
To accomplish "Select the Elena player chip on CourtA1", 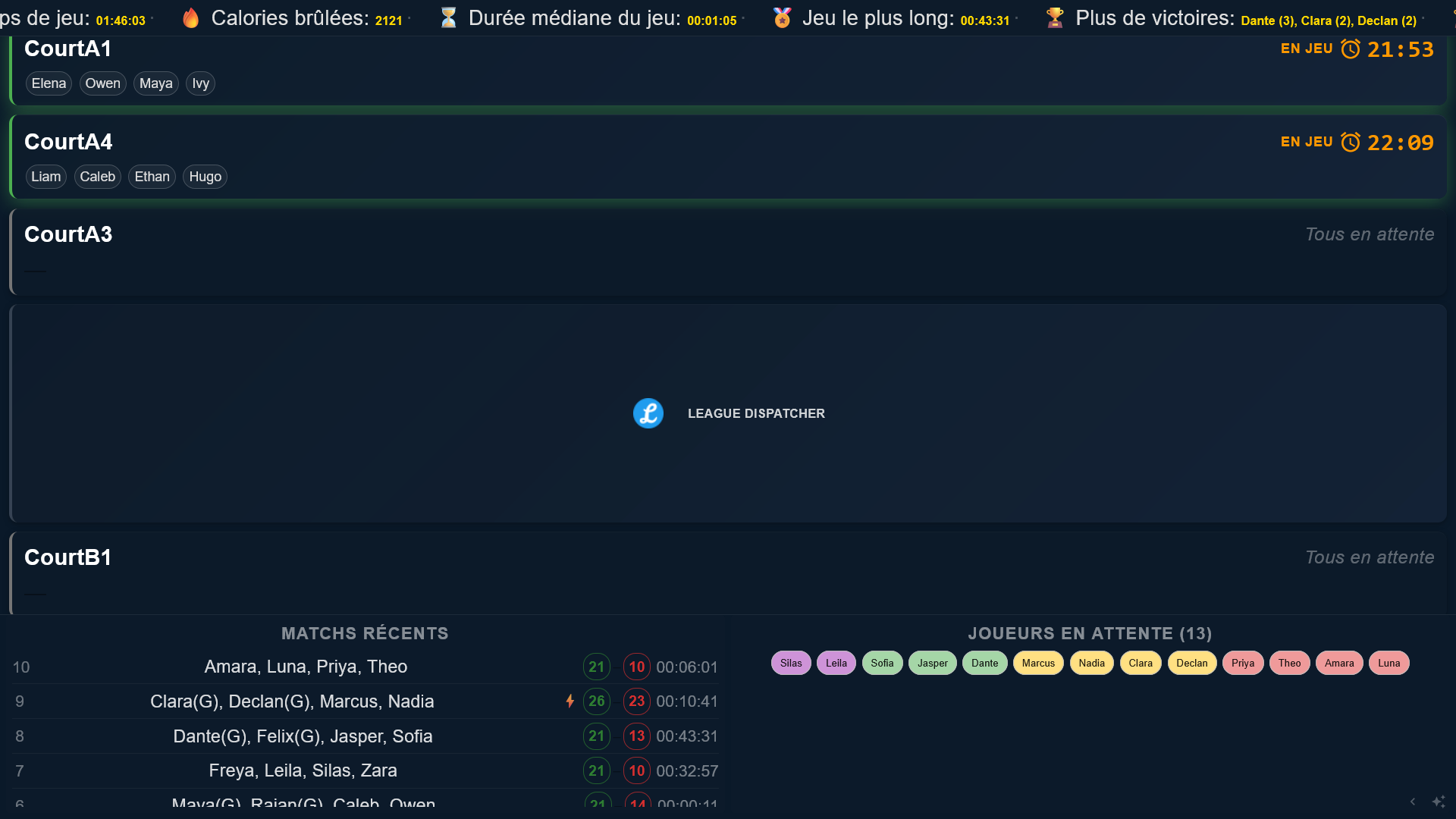I will click(x=49, y=83).
